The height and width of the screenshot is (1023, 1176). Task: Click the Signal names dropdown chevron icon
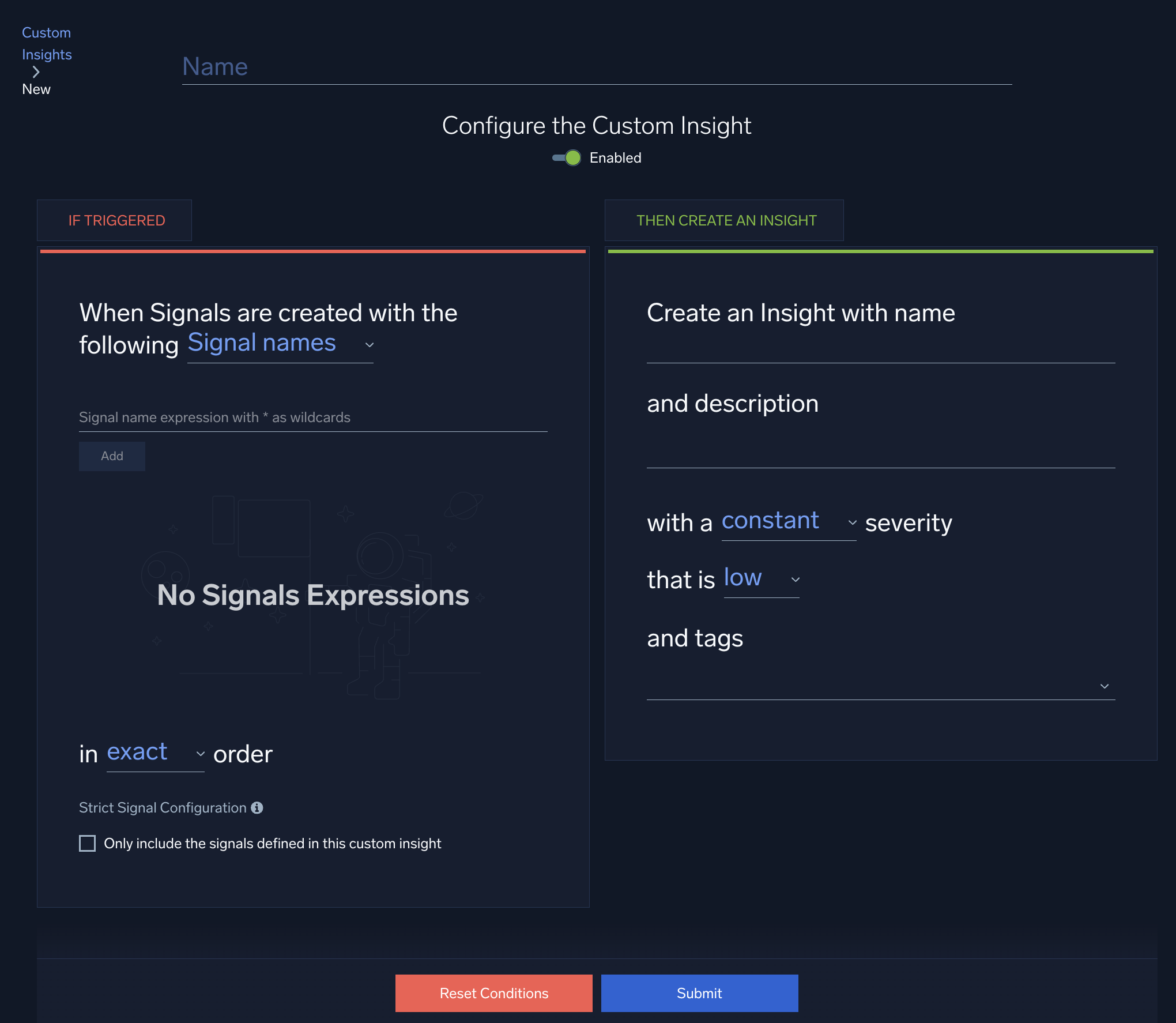click(x=370, y=344)
